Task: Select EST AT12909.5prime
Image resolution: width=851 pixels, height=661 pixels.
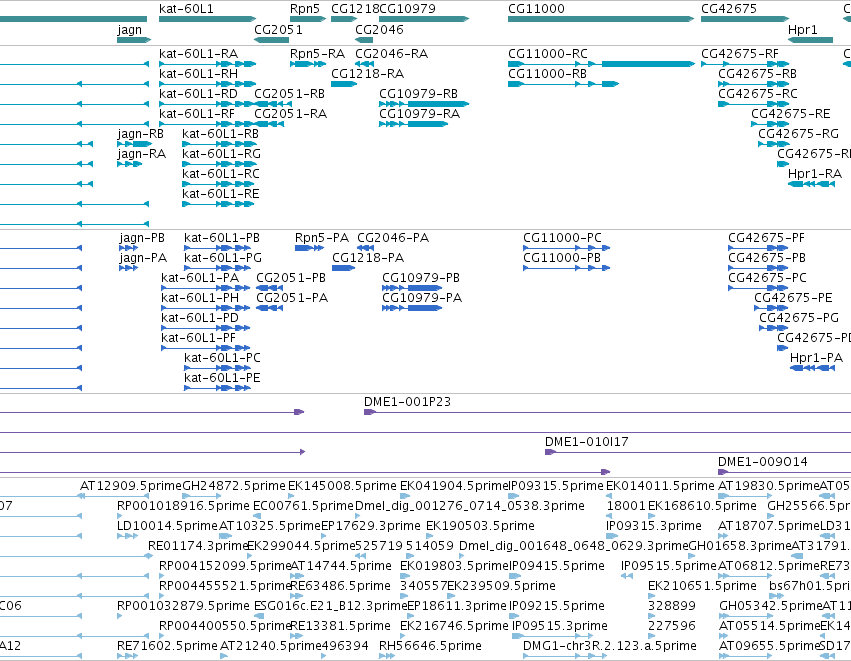Action: coord(131,486)
